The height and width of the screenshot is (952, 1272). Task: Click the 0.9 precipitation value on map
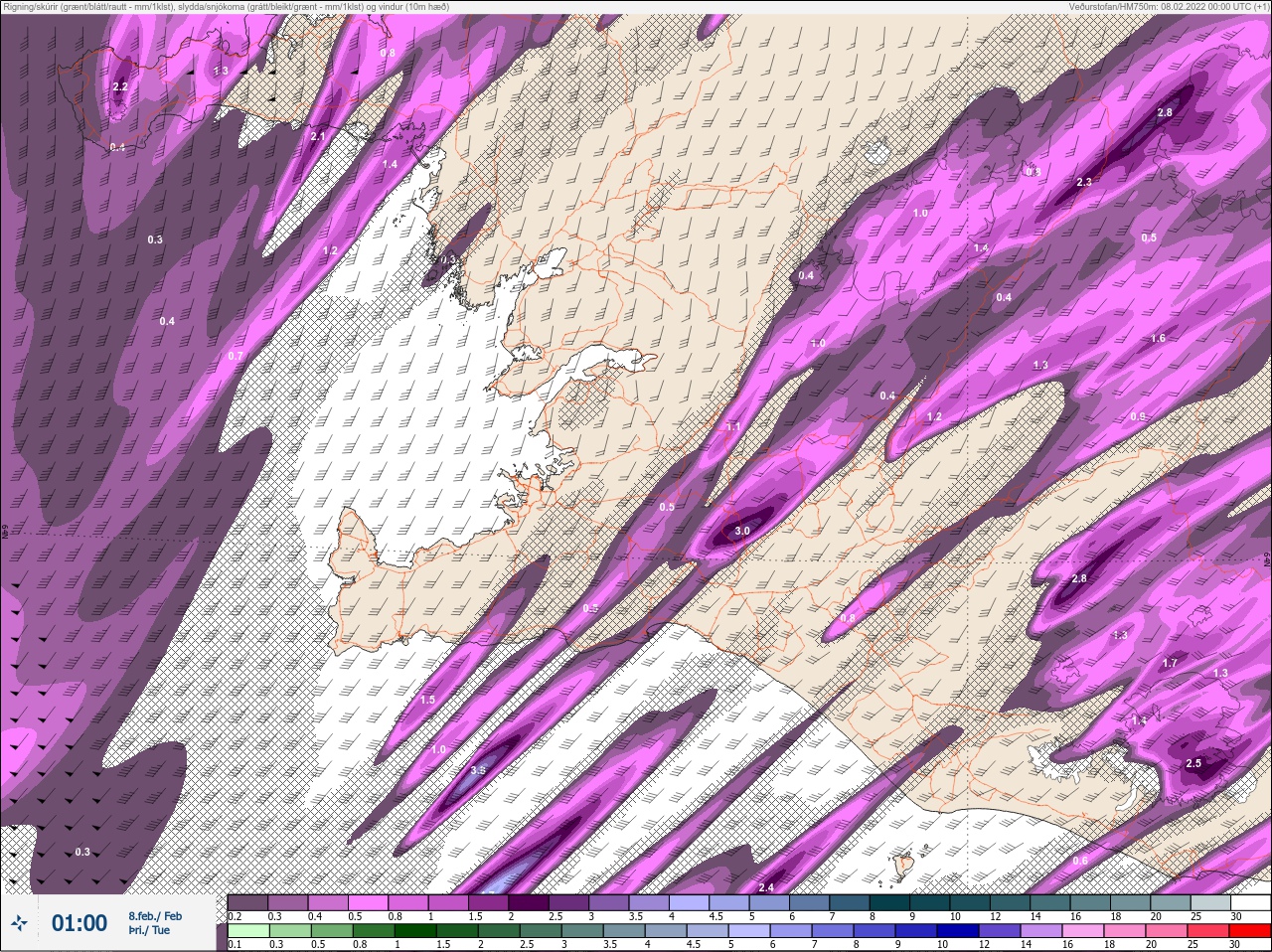(1138, 416)
